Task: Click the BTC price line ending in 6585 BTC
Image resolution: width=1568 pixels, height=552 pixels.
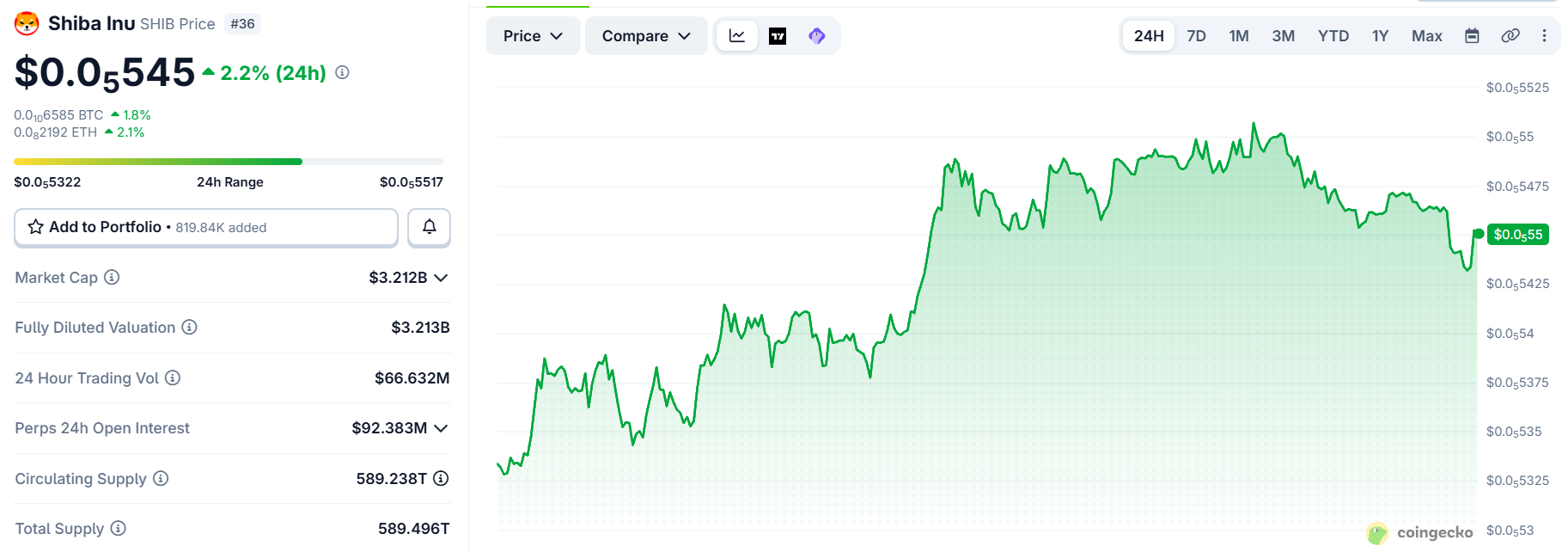Action: pos(58,115)
